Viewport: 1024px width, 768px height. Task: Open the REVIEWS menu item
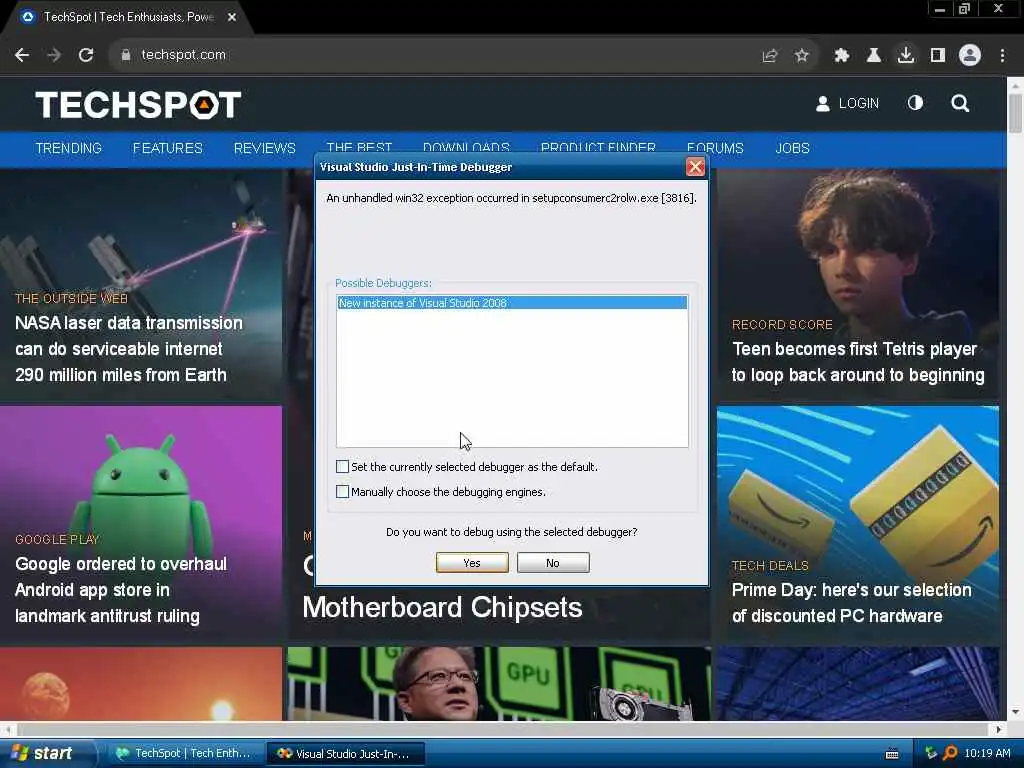pyautogui.click(x=264, y=148)
